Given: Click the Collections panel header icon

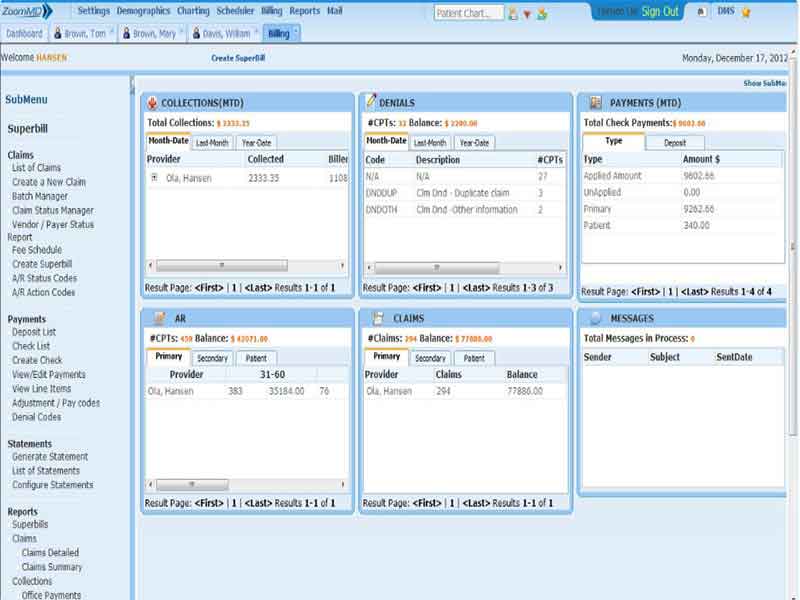Looking at the screenshot, I should pyautogui.click(x=152, y=103).
